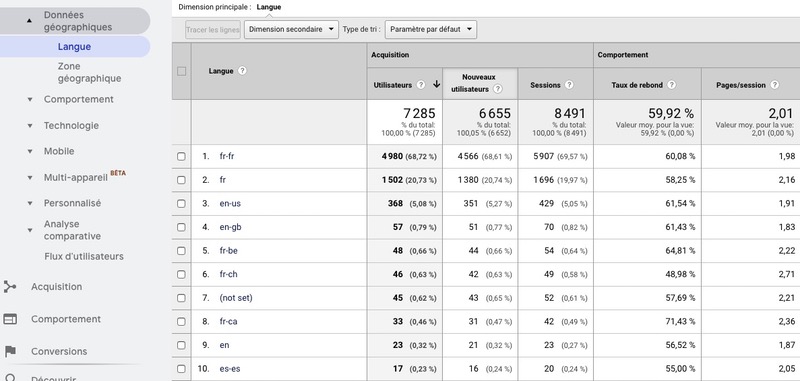Image resolution: width=800 pixels, height=381 pixels.
Task: Click the Découvrir icon in the sidebar
Action: pos(10,378)
